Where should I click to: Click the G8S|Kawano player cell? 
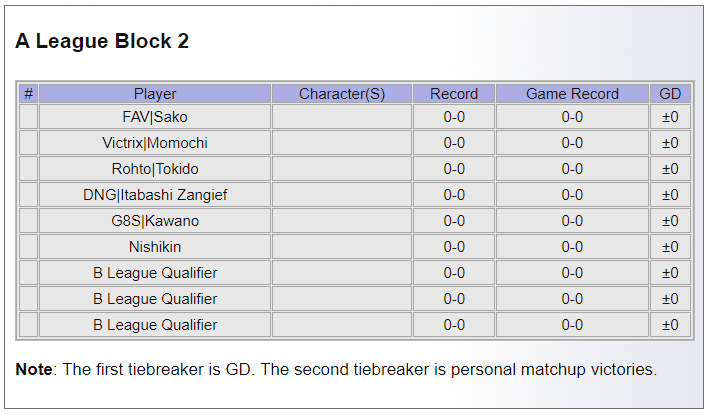(x=155, y=221)
